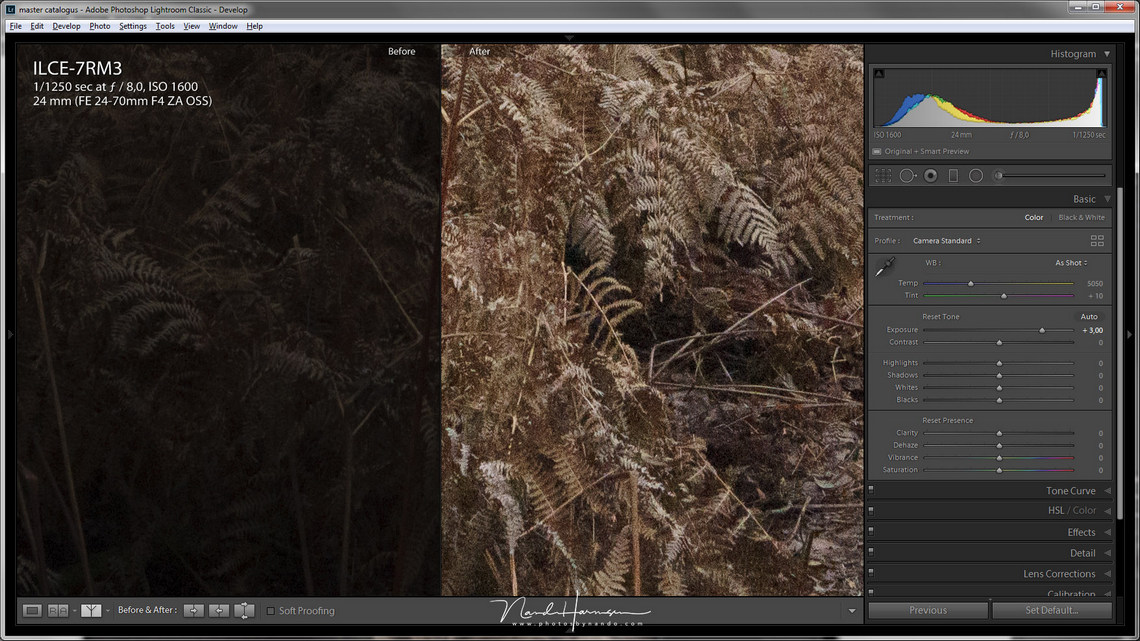Select the Crop Overlay tool

pyautogui.click(x=883, y=176)
